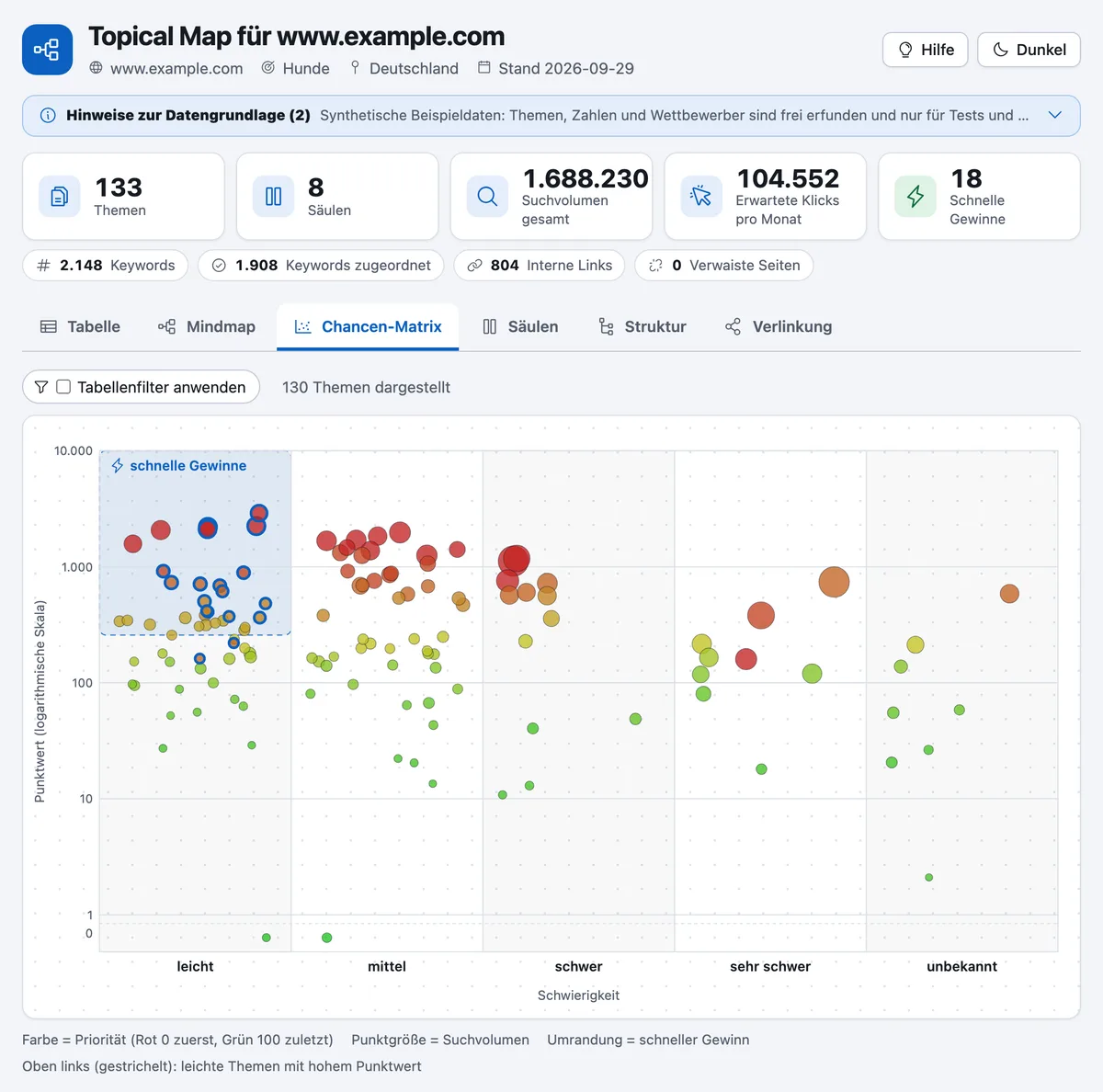Switch to the Mindmap tab
This screenshot has width=1103, height=1092.
tap(207, 326)
